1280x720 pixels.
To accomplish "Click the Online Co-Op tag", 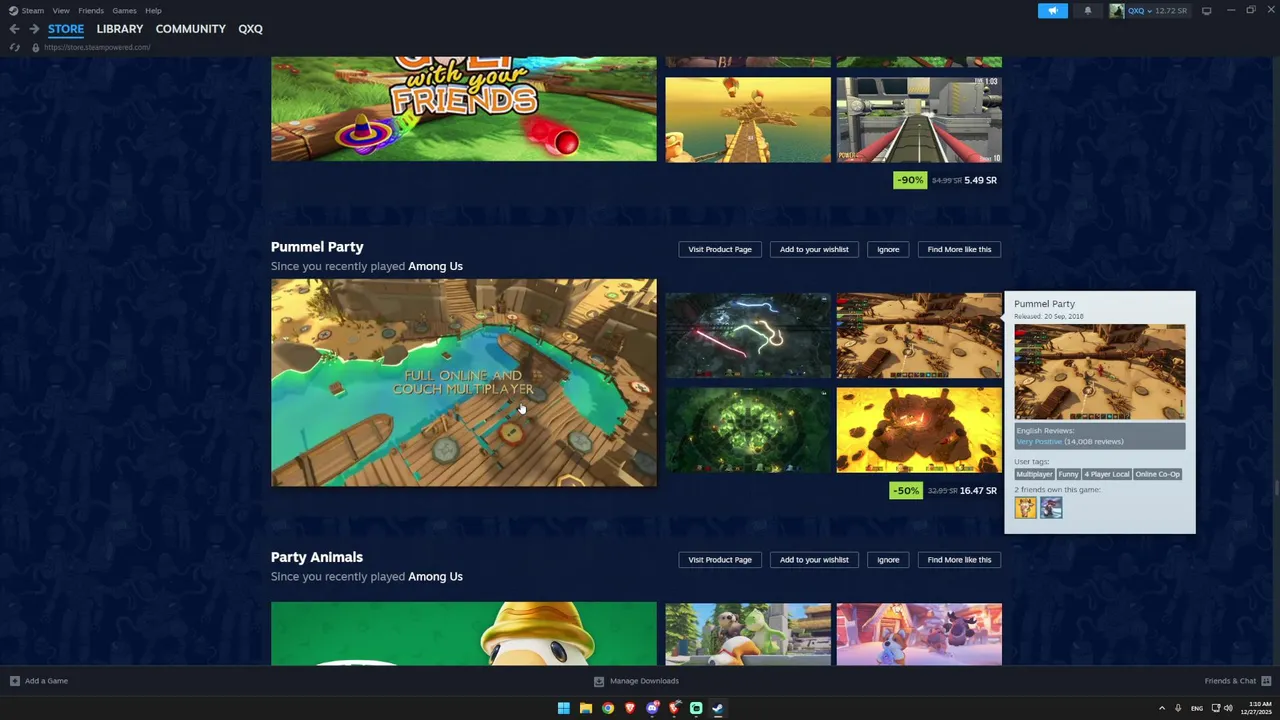I will [x=1157, y=474].
